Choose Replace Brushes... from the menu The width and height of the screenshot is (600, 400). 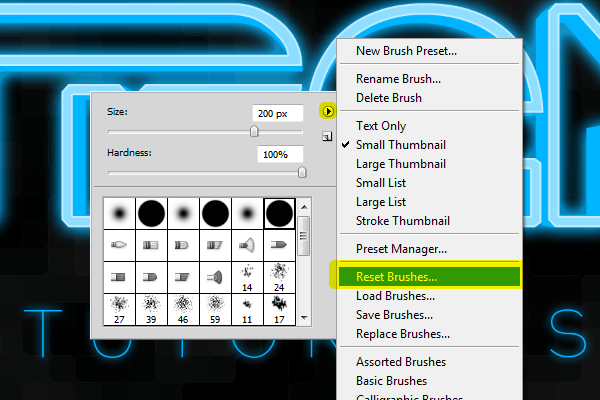coord(403,334)
